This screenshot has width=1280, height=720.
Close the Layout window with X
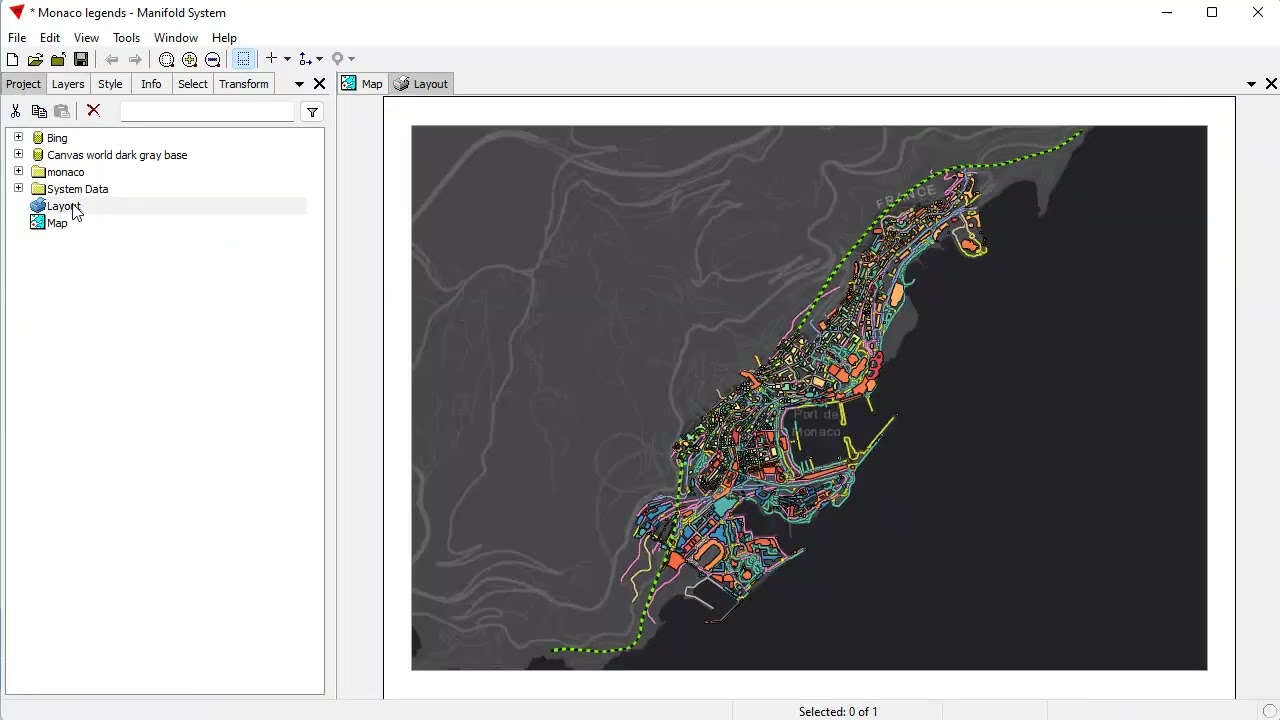click(1271, 84)
